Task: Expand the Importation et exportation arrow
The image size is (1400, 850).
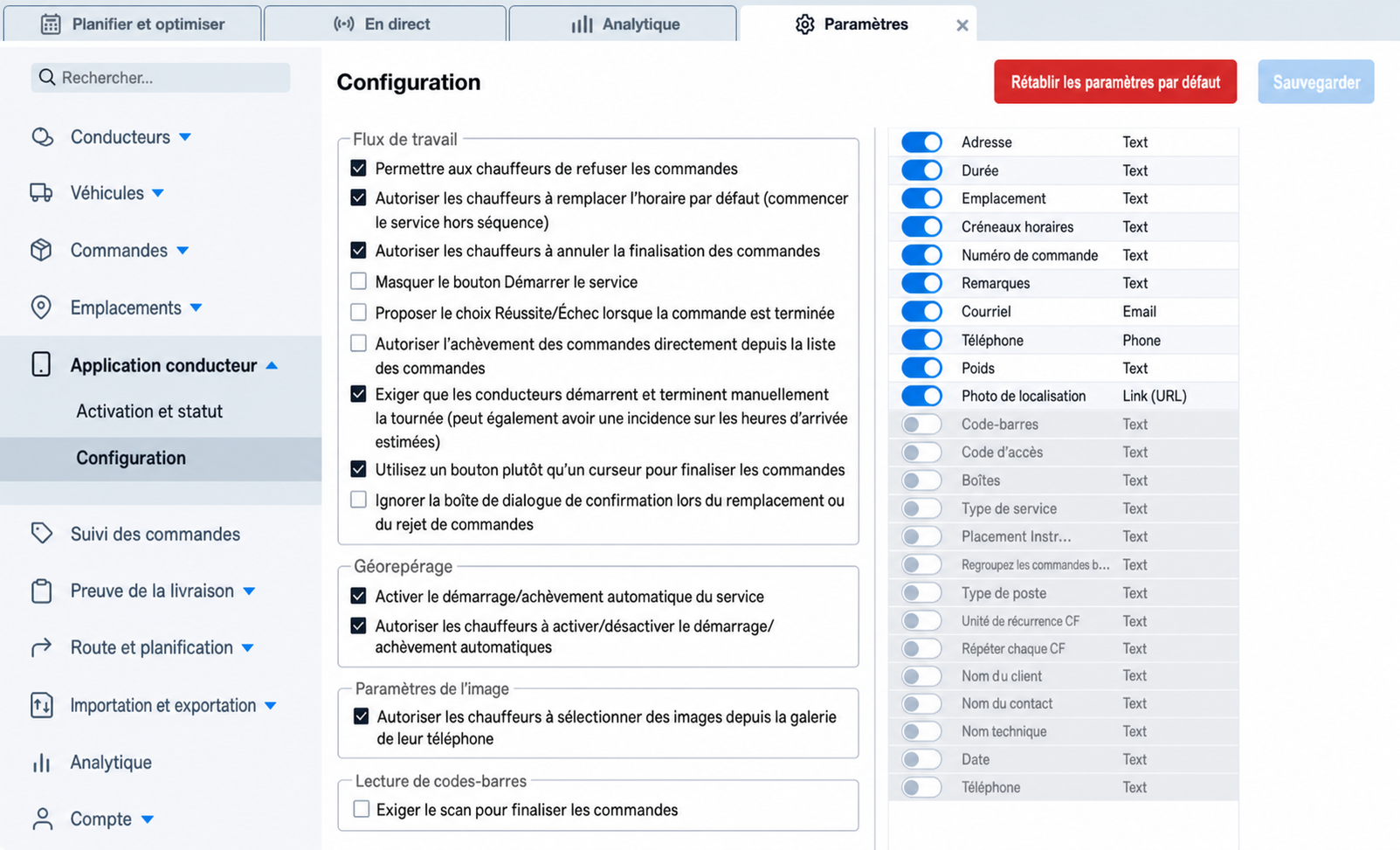Action: [271, 705]
